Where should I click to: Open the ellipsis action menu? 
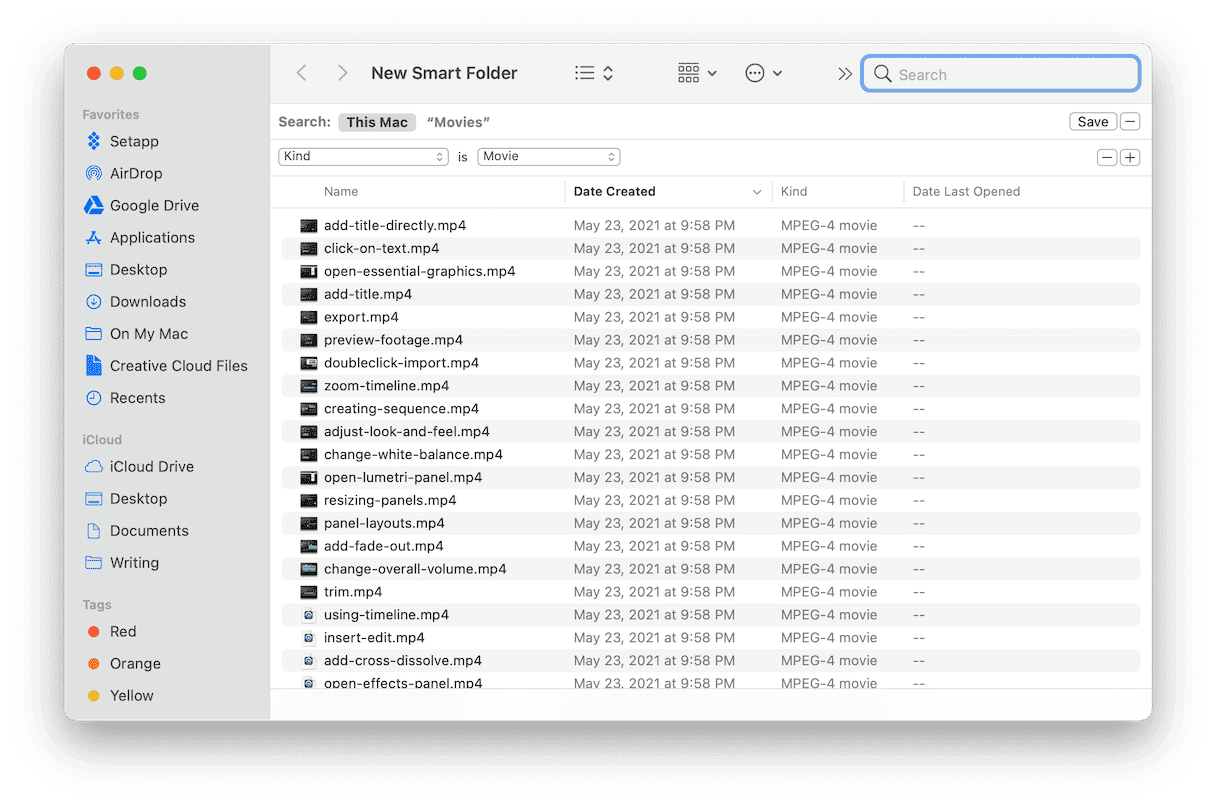coord(763,73)
